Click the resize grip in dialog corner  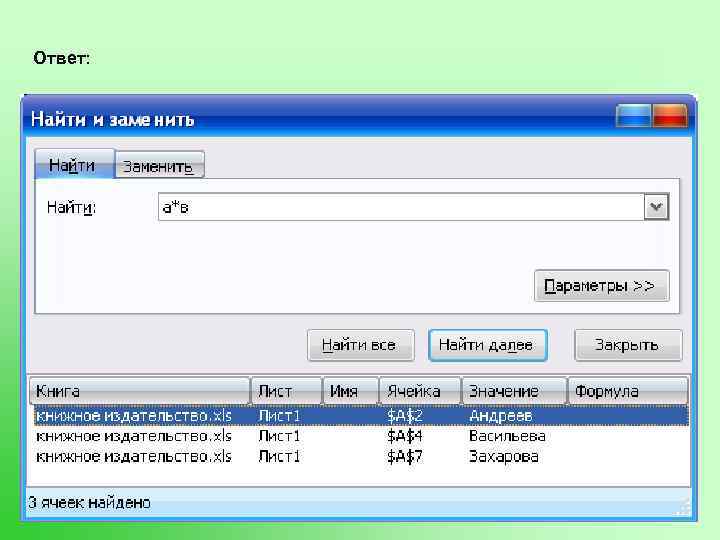pos(684,507)
